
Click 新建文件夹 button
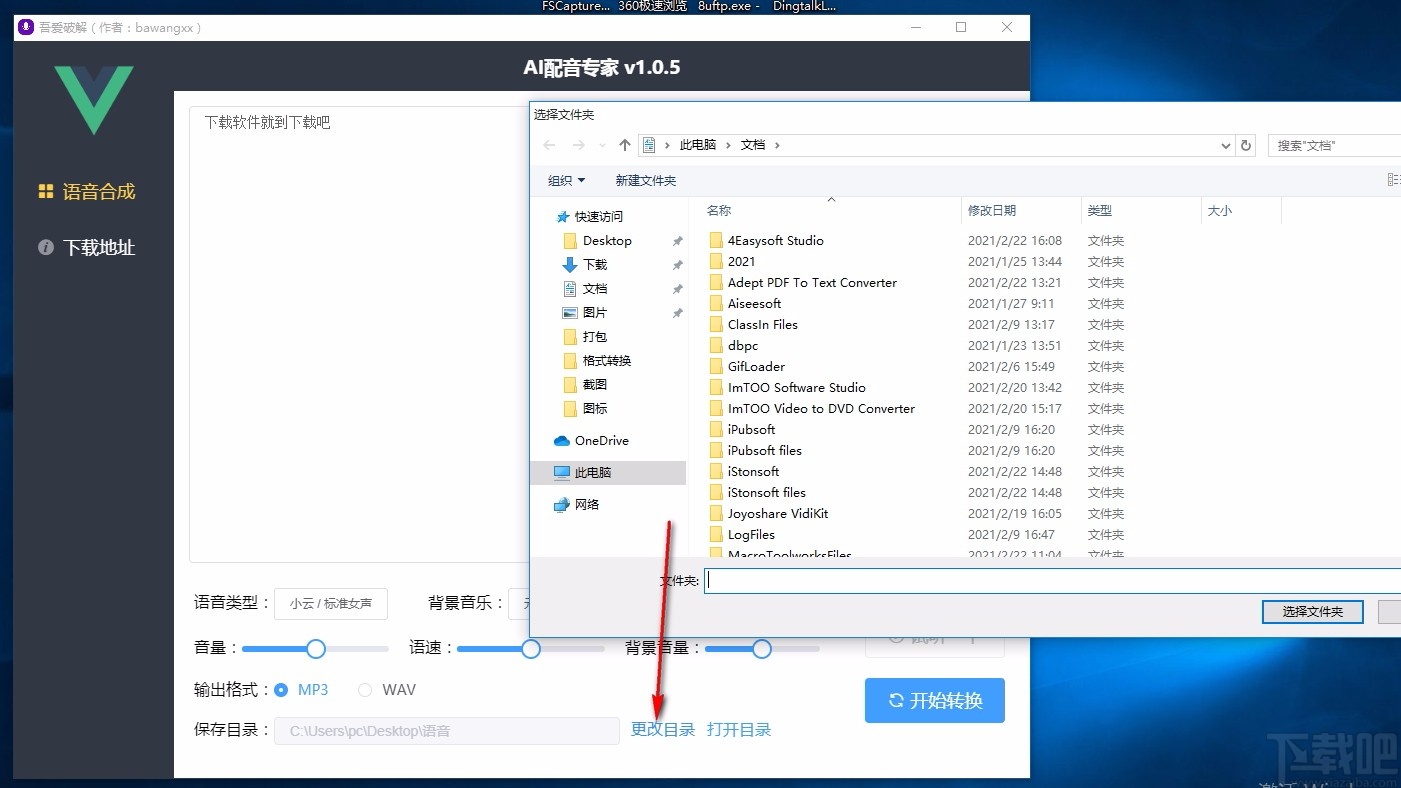click(646, 181)
